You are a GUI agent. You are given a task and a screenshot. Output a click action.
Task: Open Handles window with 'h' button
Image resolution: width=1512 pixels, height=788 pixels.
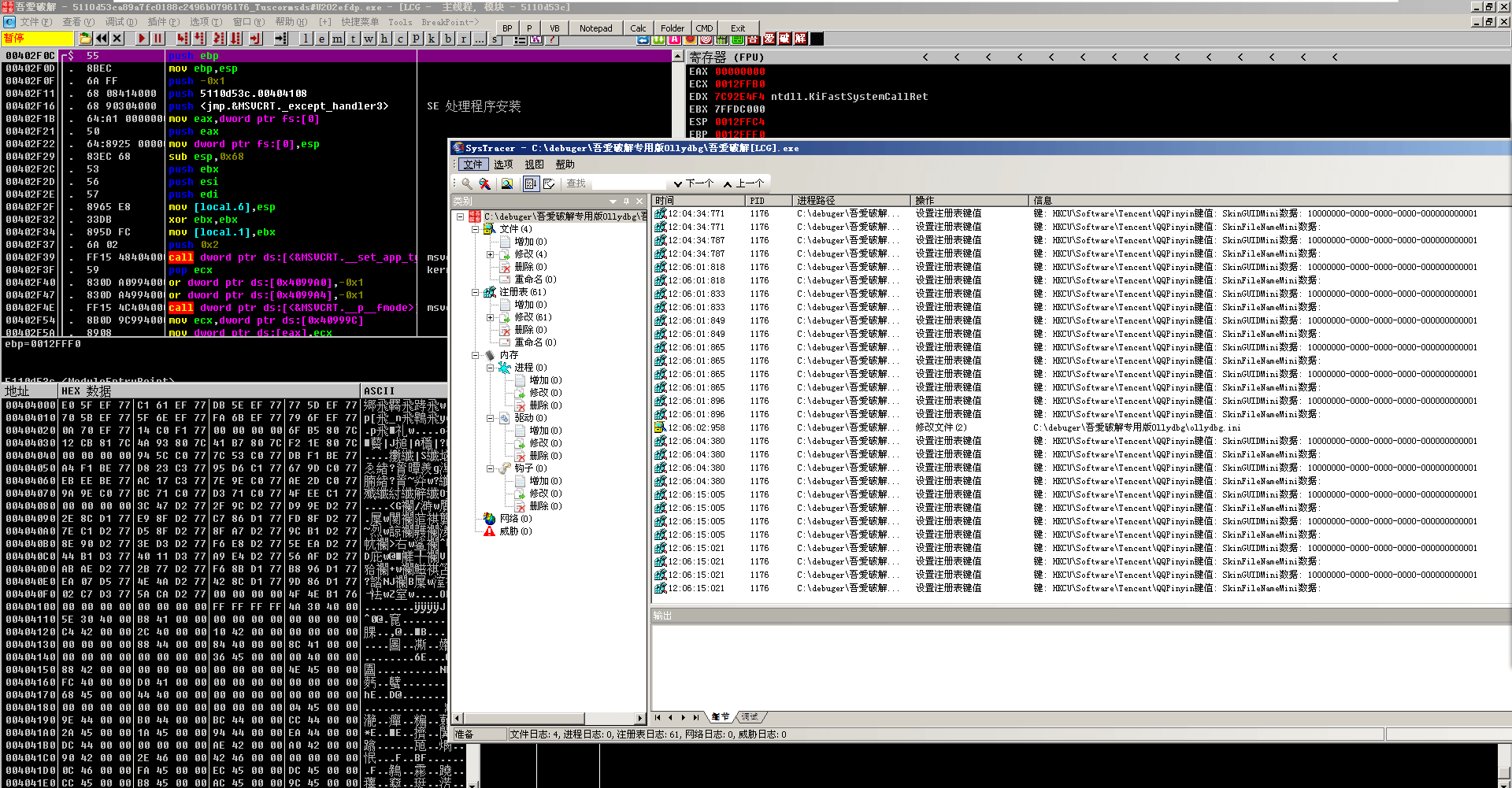(x=385, y=38)
